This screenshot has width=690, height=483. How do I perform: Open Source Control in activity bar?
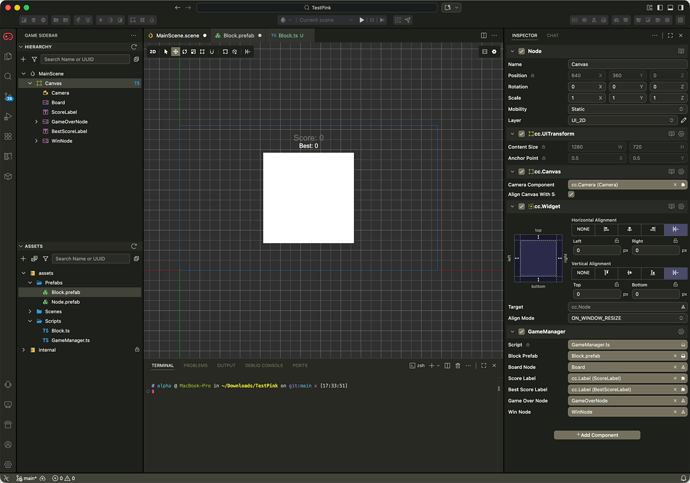8,96
